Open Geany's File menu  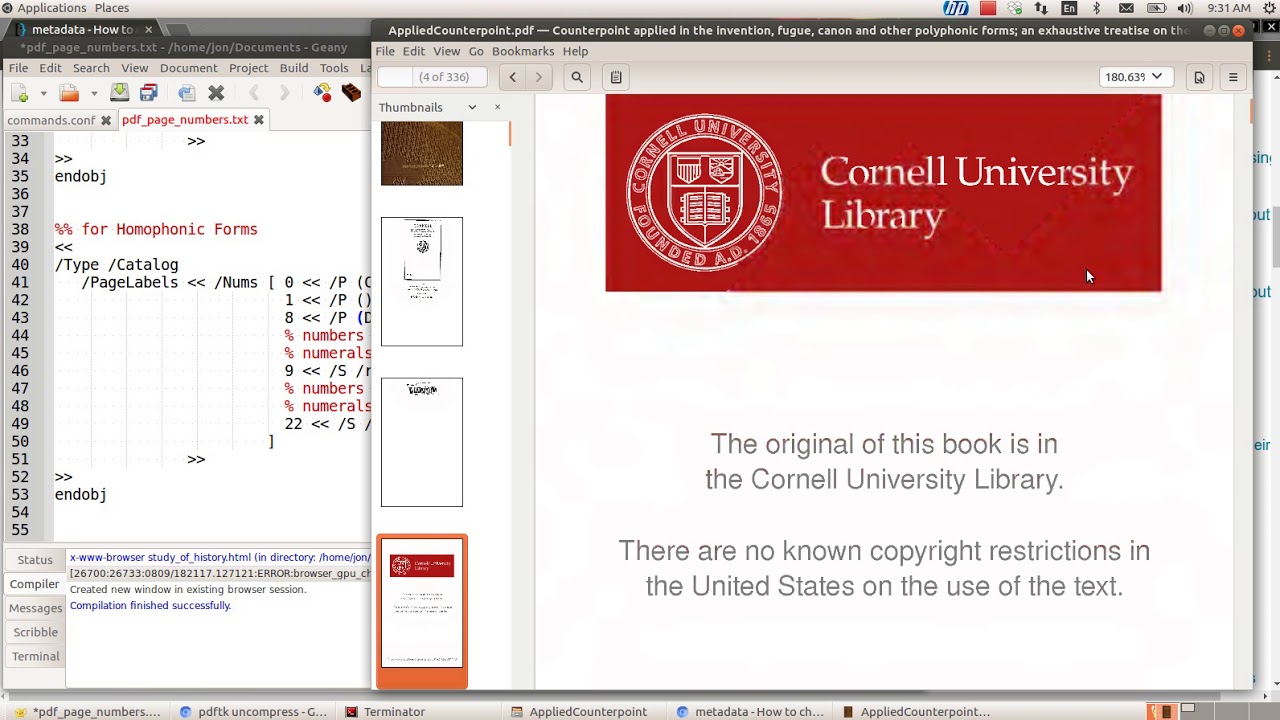click(x=18, y=68)
